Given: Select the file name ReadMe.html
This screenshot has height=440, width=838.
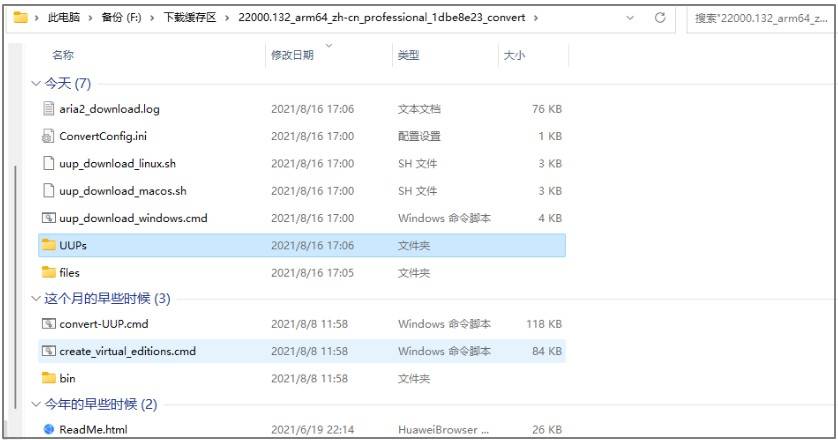Looking at the screenshot, I should [94, 429].
